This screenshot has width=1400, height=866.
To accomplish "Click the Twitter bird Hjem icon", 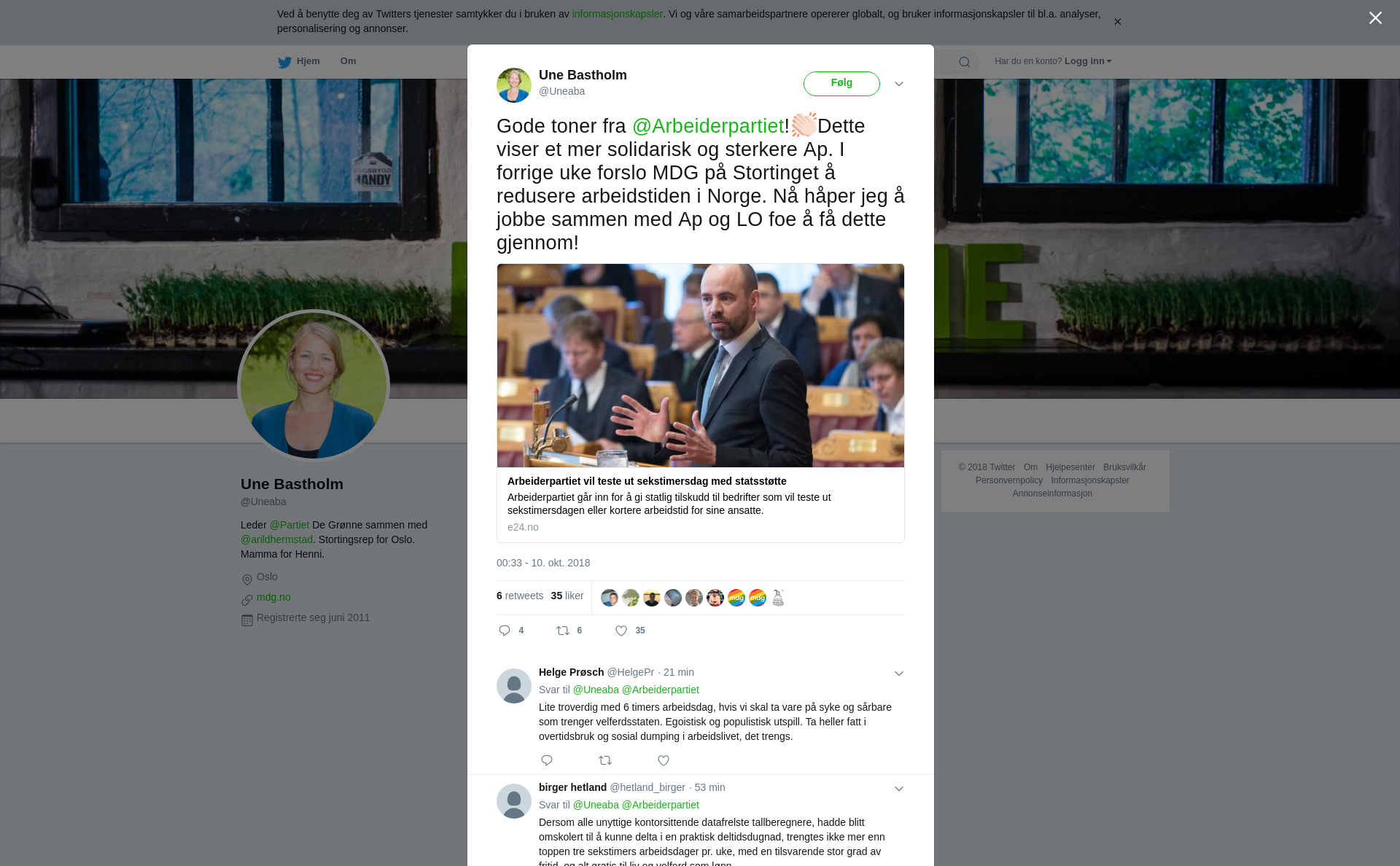I will coord(284,62).
